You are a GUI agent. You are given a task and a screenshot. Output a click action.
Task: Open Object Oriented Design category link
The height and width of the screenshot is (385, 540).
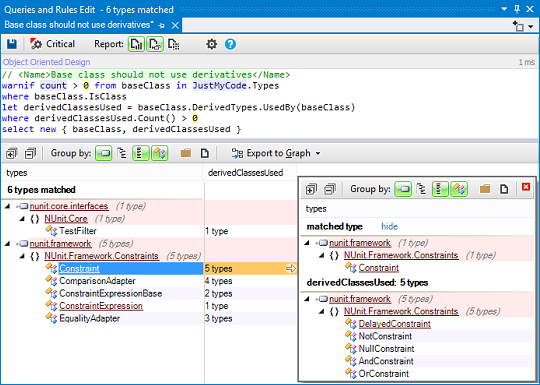[x=46, y=62]
